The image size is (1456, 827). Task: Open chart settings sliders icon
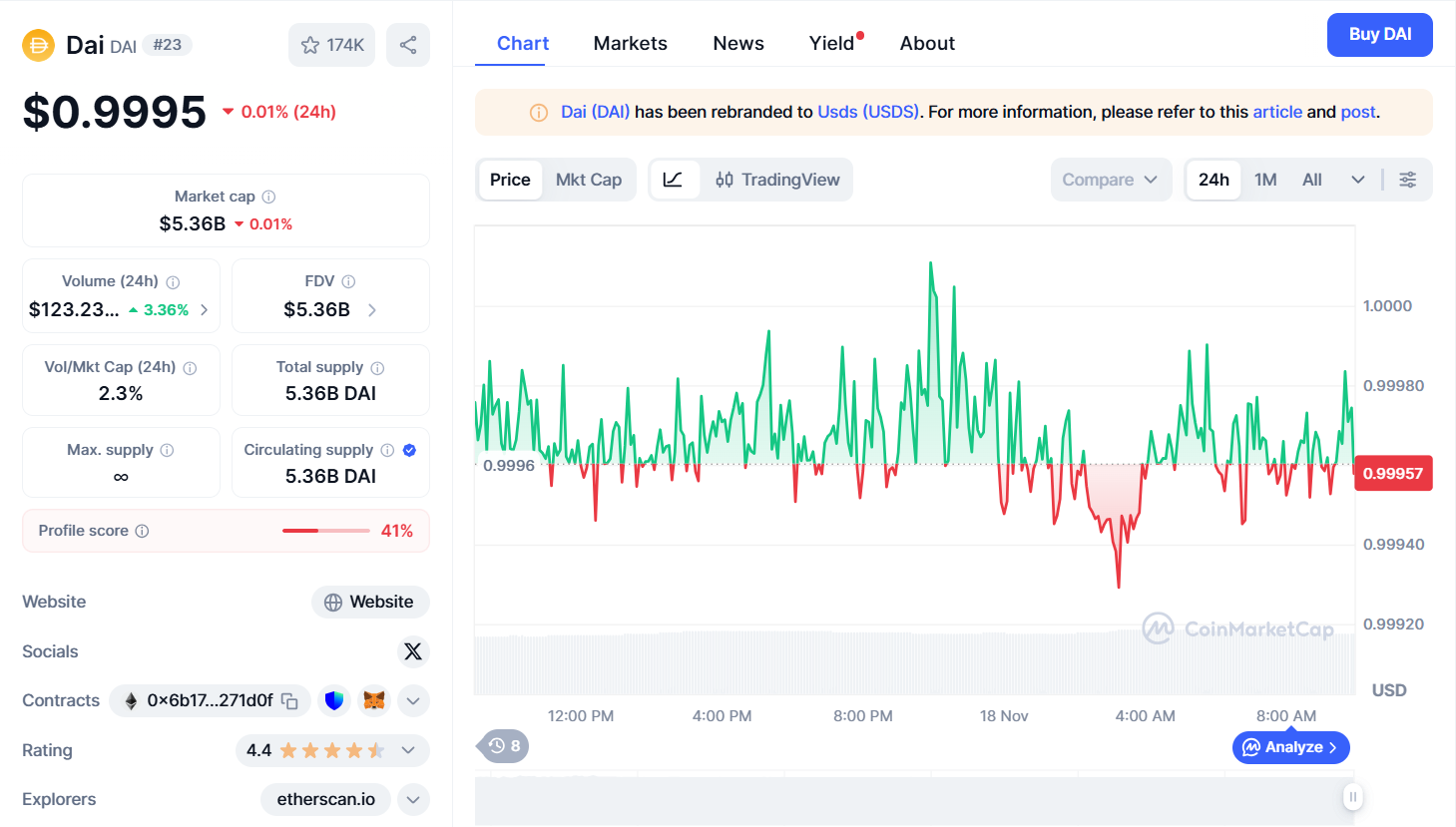pos(1407,180)
